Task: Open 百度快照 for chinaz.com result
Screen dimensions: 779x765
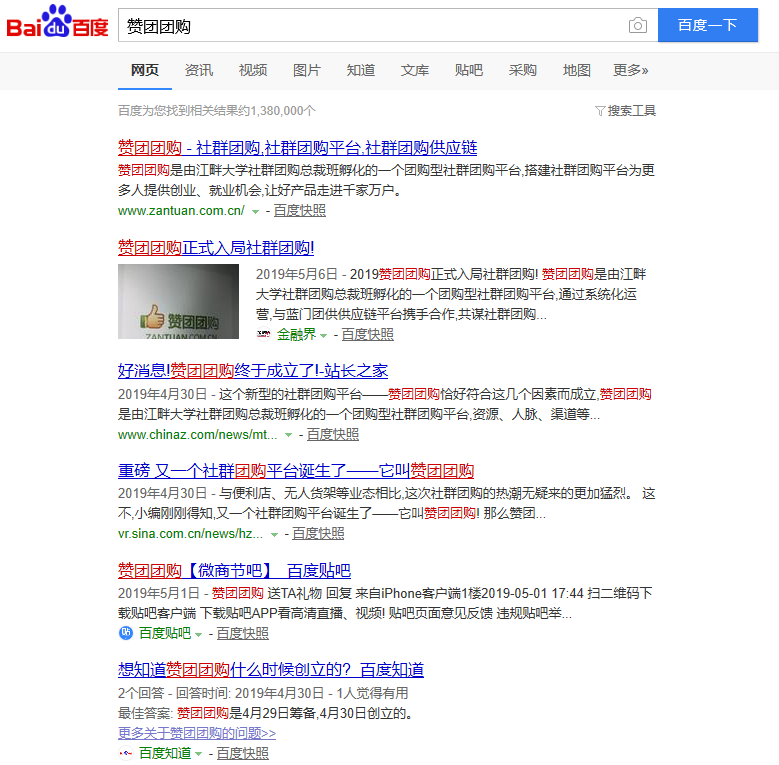Action: point(333,435)
